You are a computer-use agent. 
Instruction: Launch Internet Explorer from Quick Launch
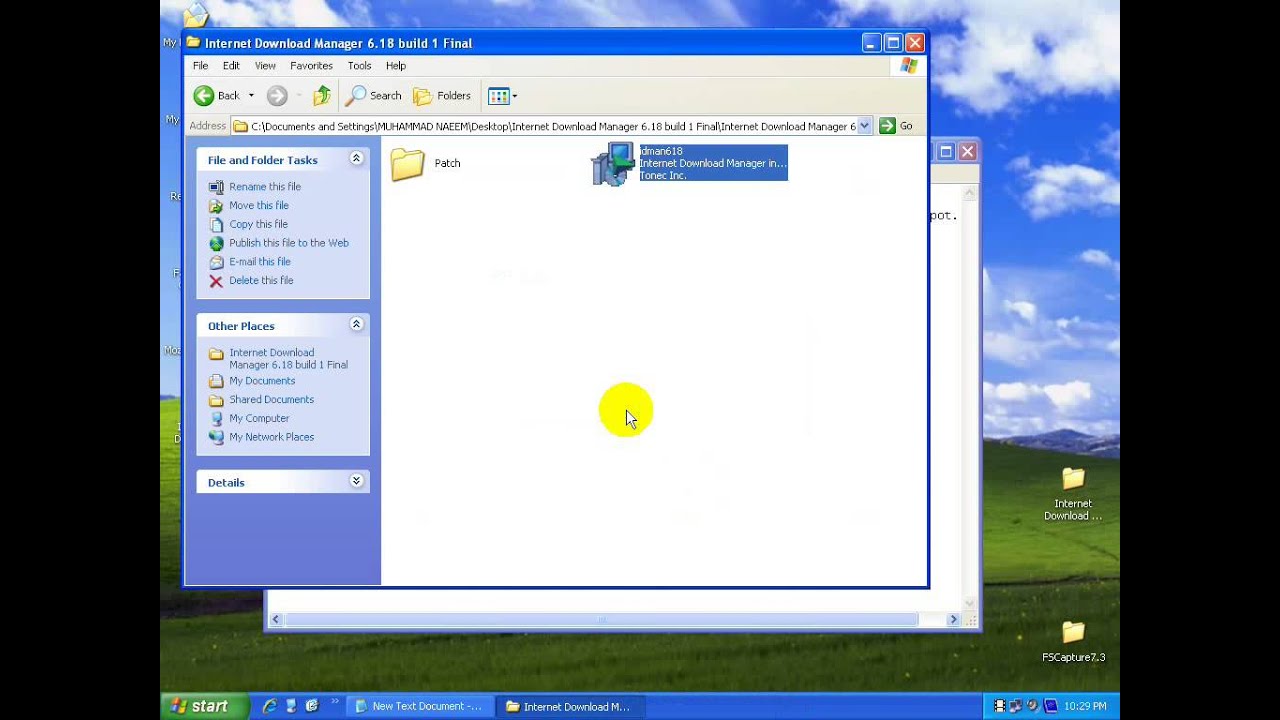[x=269, y=706]
